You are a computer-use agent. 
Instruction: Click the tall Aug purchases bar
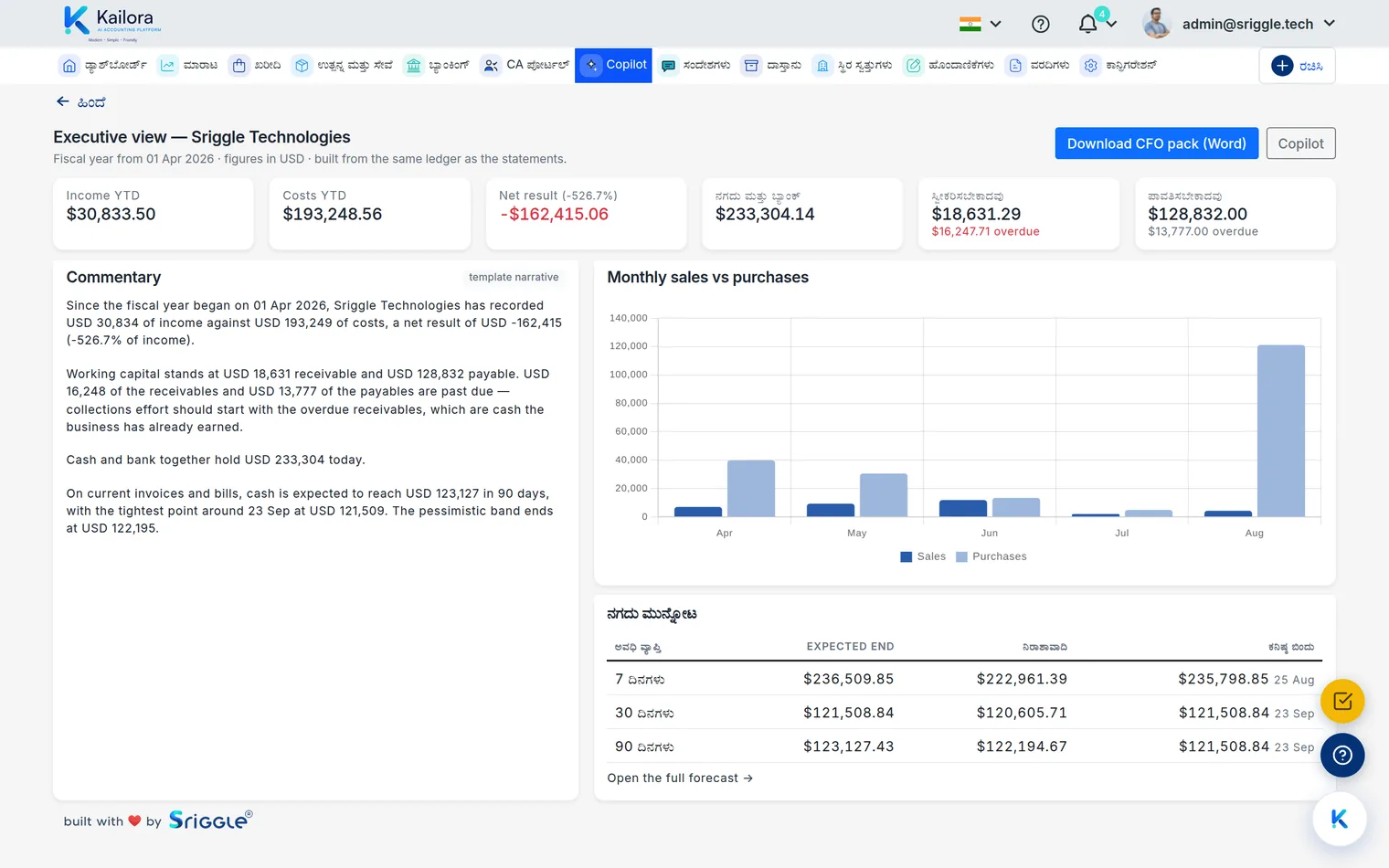tap(1281, 431)
